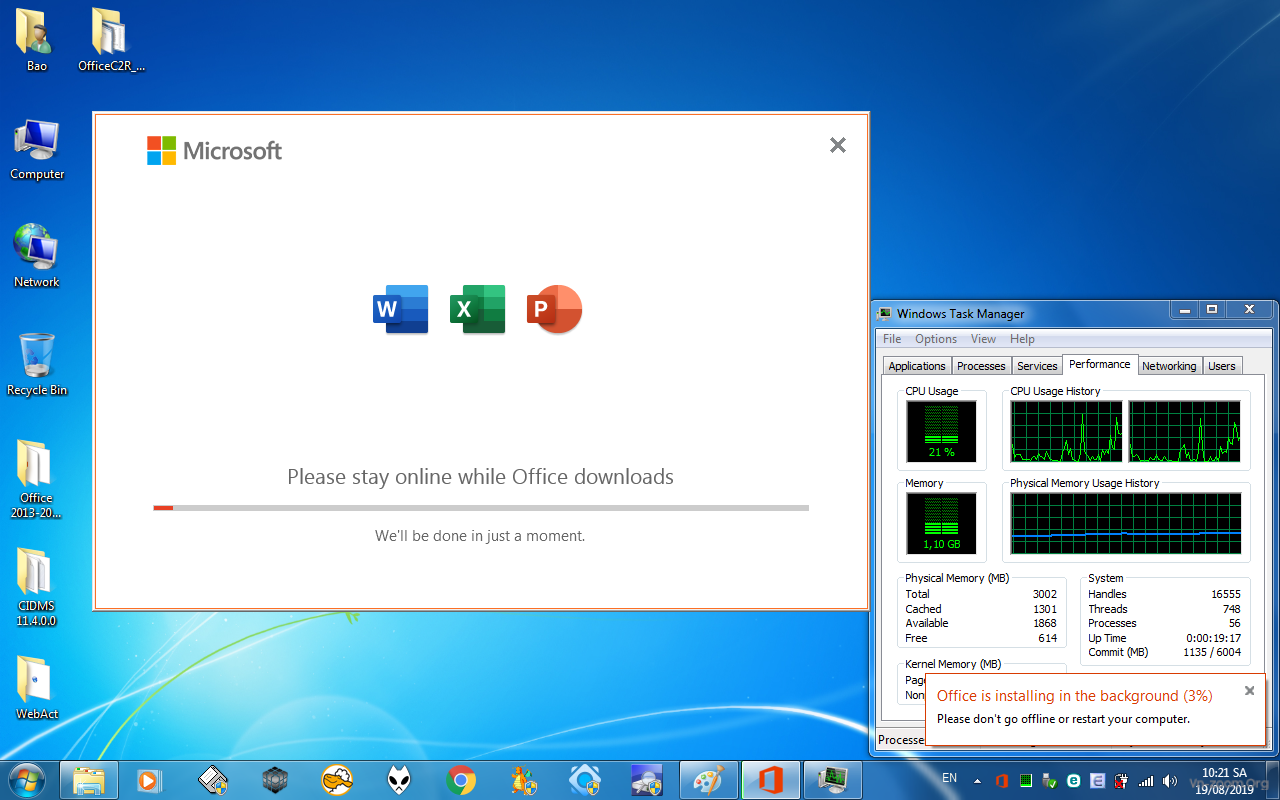Select the OfficeC2R desktop folder
Viewport: 1280px width, 800px height.
(111, 40)
